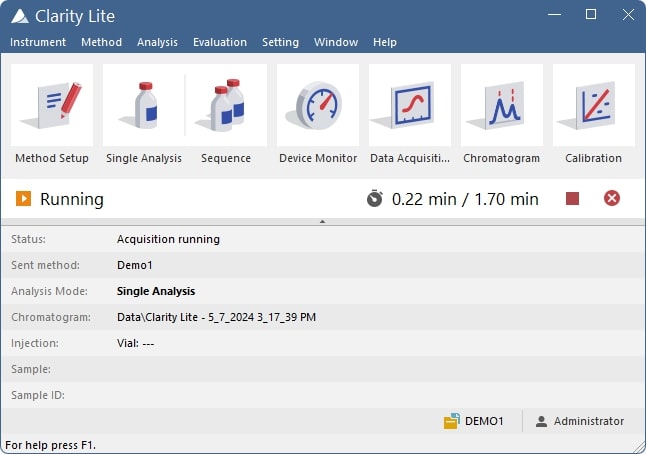Open the Window menu

coord(336,42)
